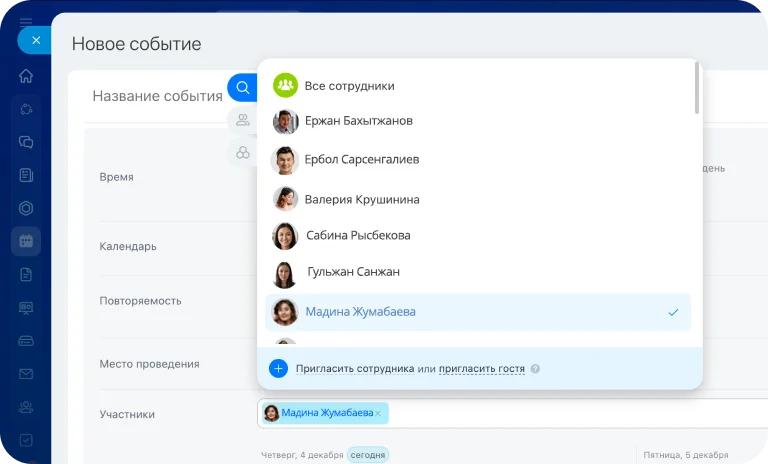Open the groups circles tab

tap(242, 152)
